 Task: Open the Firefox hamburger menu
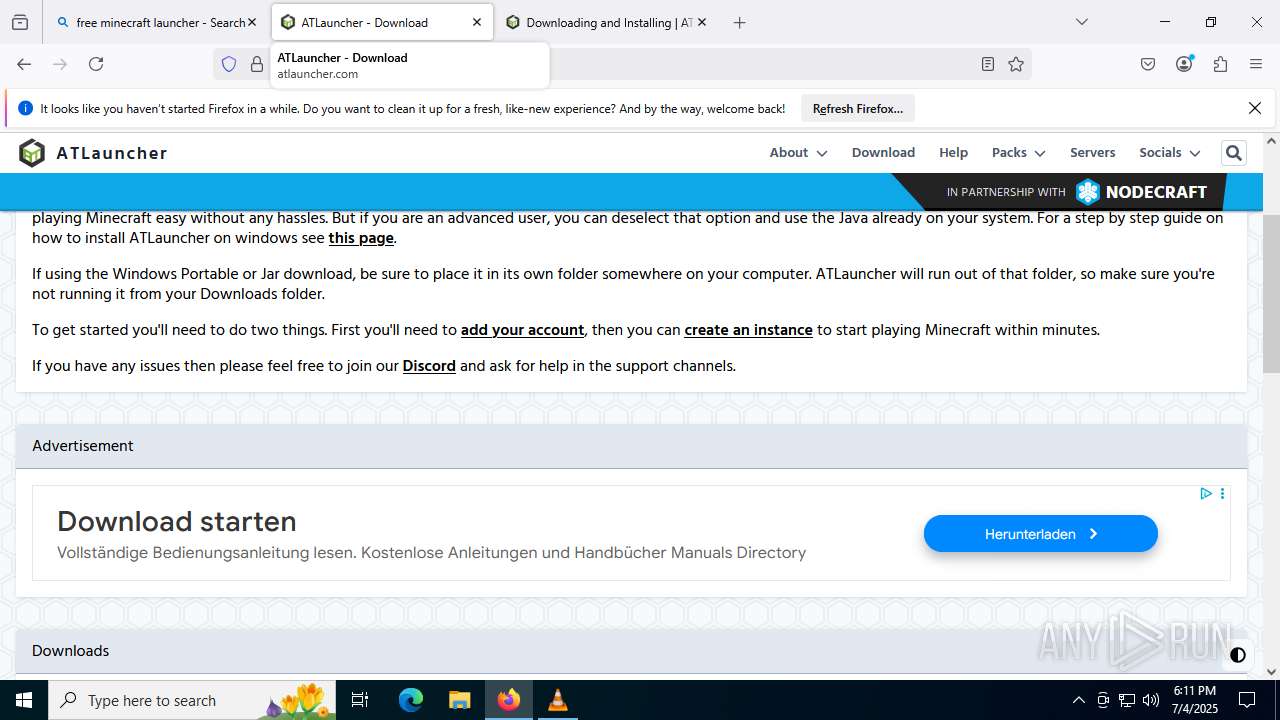pos(1256,64)
